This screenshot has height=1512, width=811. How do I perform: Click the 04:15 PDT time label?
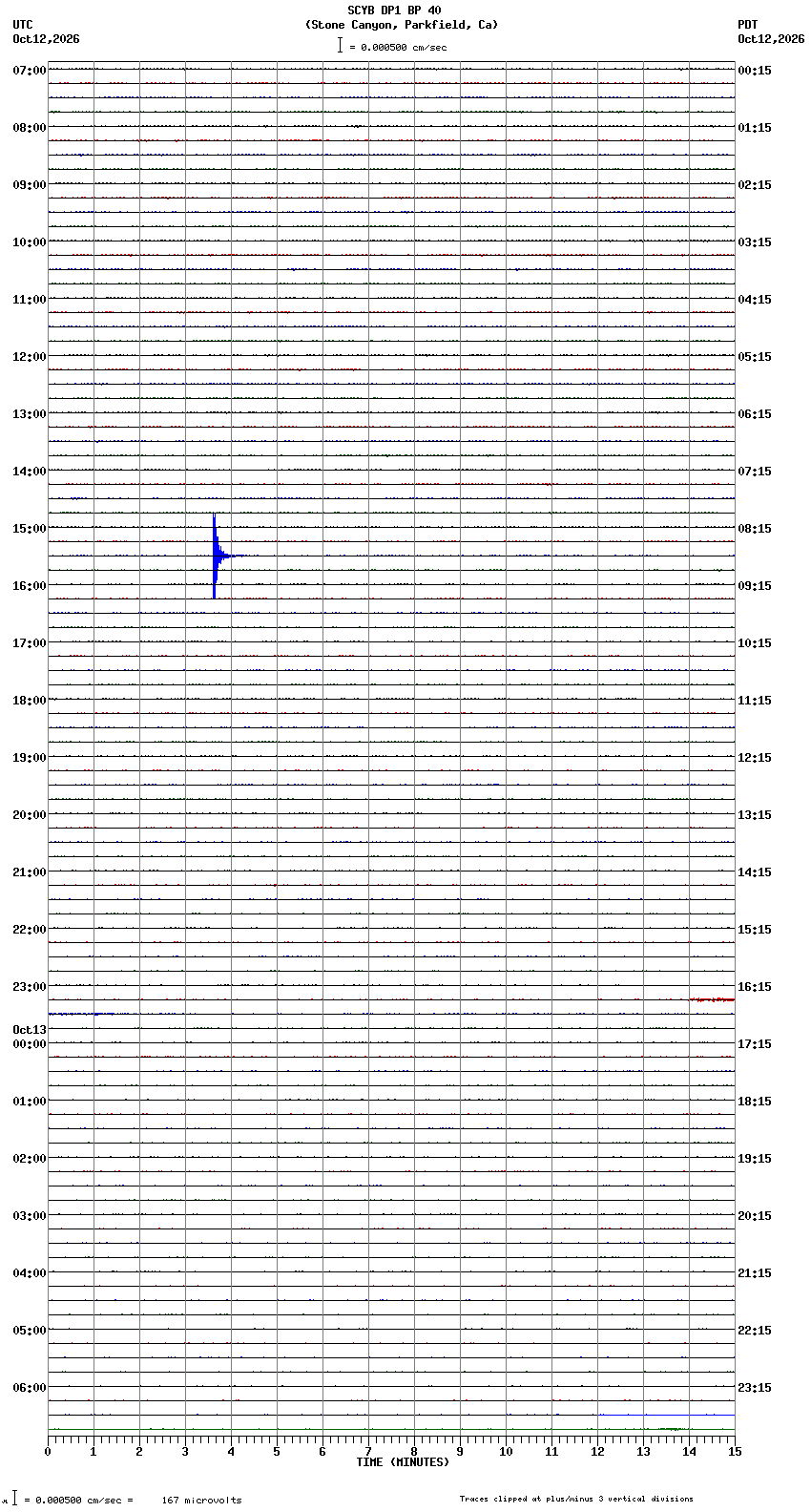pyautogui.click(x=755, y=300)
